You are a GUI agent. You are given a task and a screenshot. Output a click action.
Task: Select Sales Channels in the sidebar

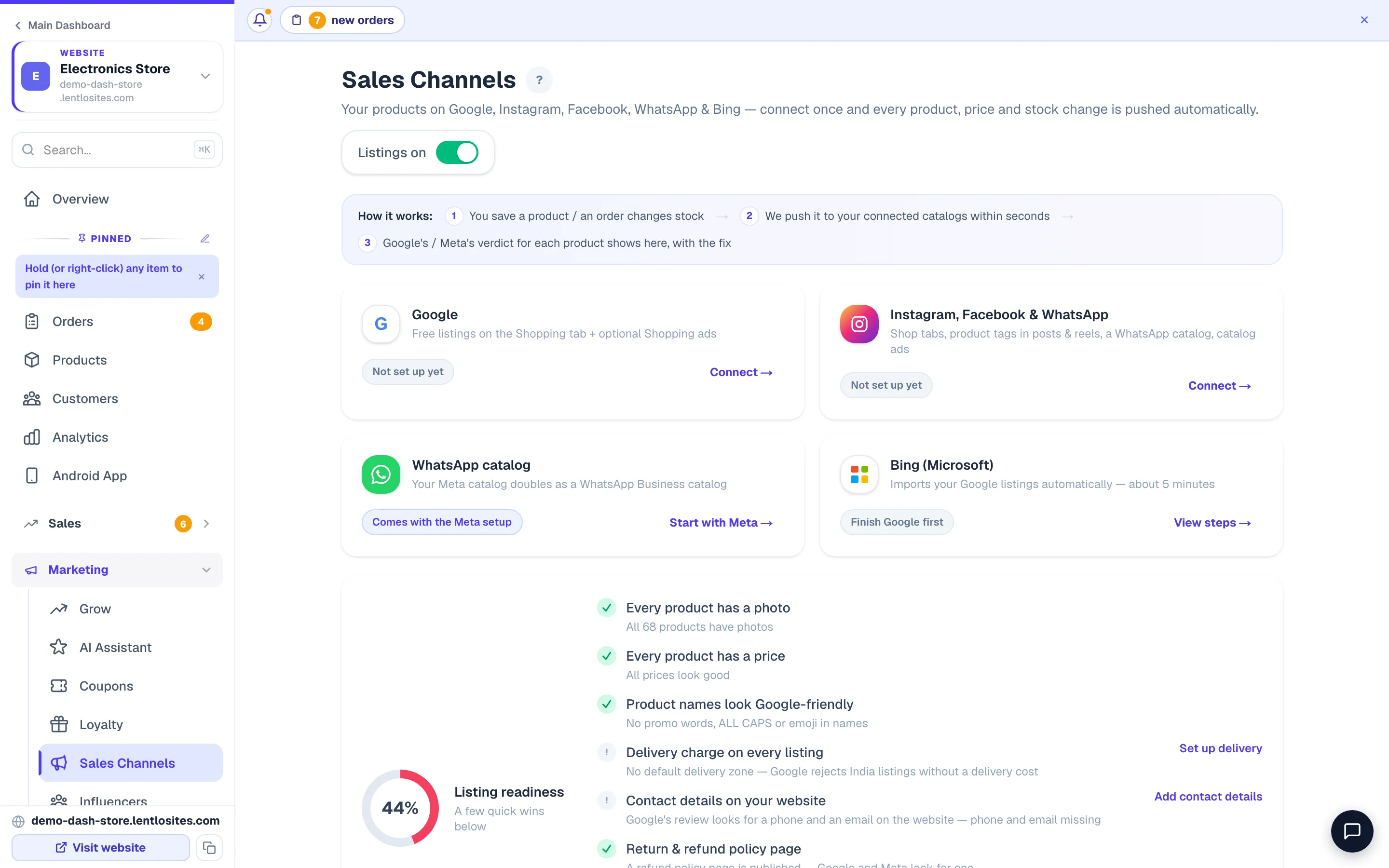click(131, 763)
